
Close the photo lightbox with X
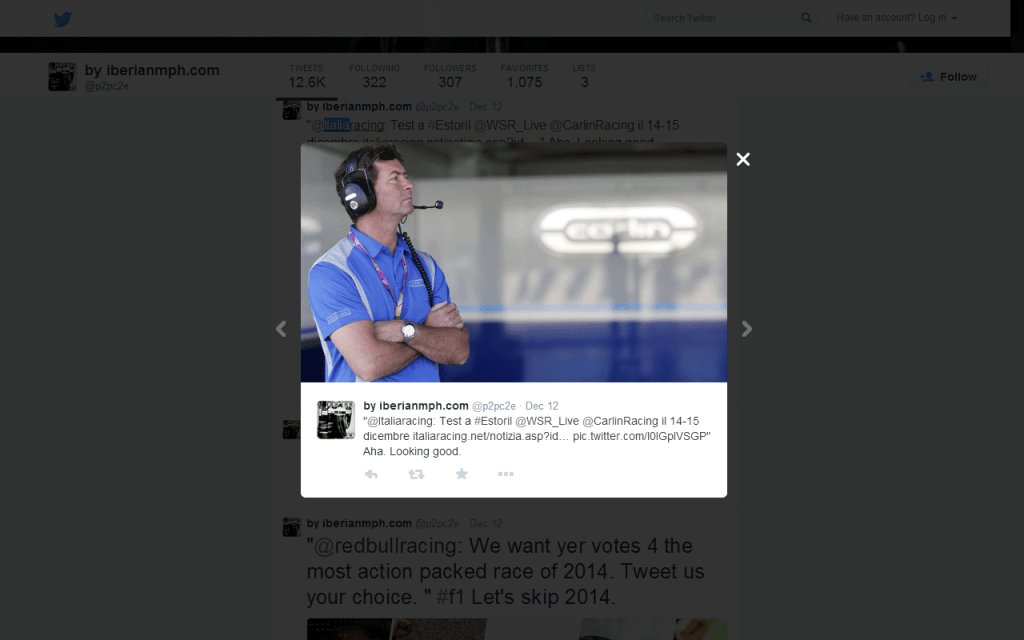pyautogui.click(x=742, y=159)
